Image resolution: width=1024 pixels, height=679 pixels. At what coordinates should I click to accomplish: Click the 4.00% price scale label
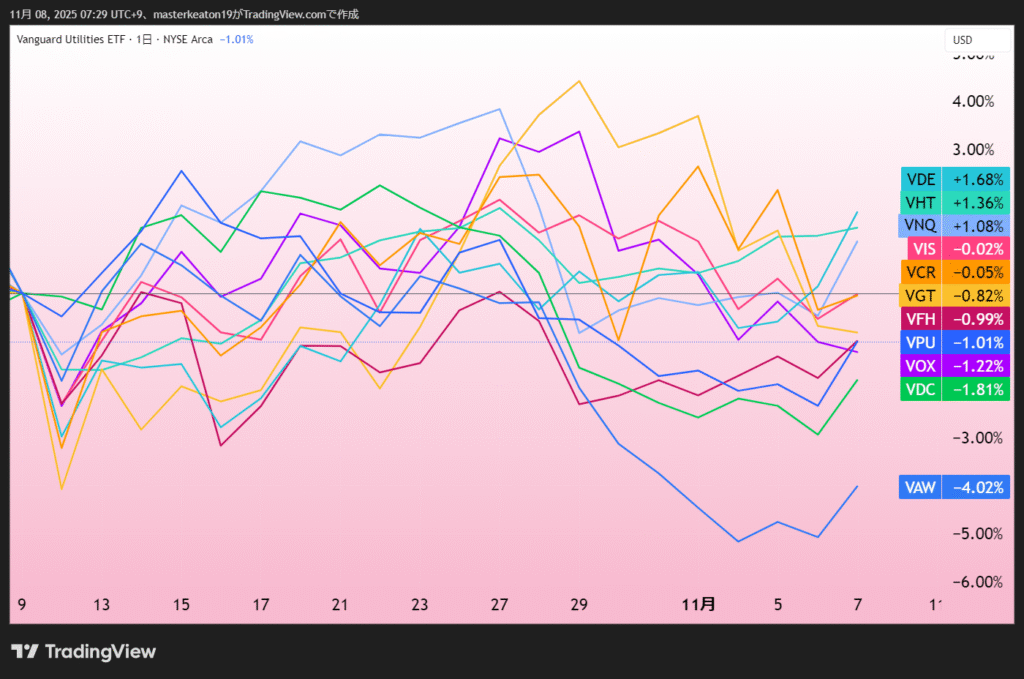click(972, 101)
